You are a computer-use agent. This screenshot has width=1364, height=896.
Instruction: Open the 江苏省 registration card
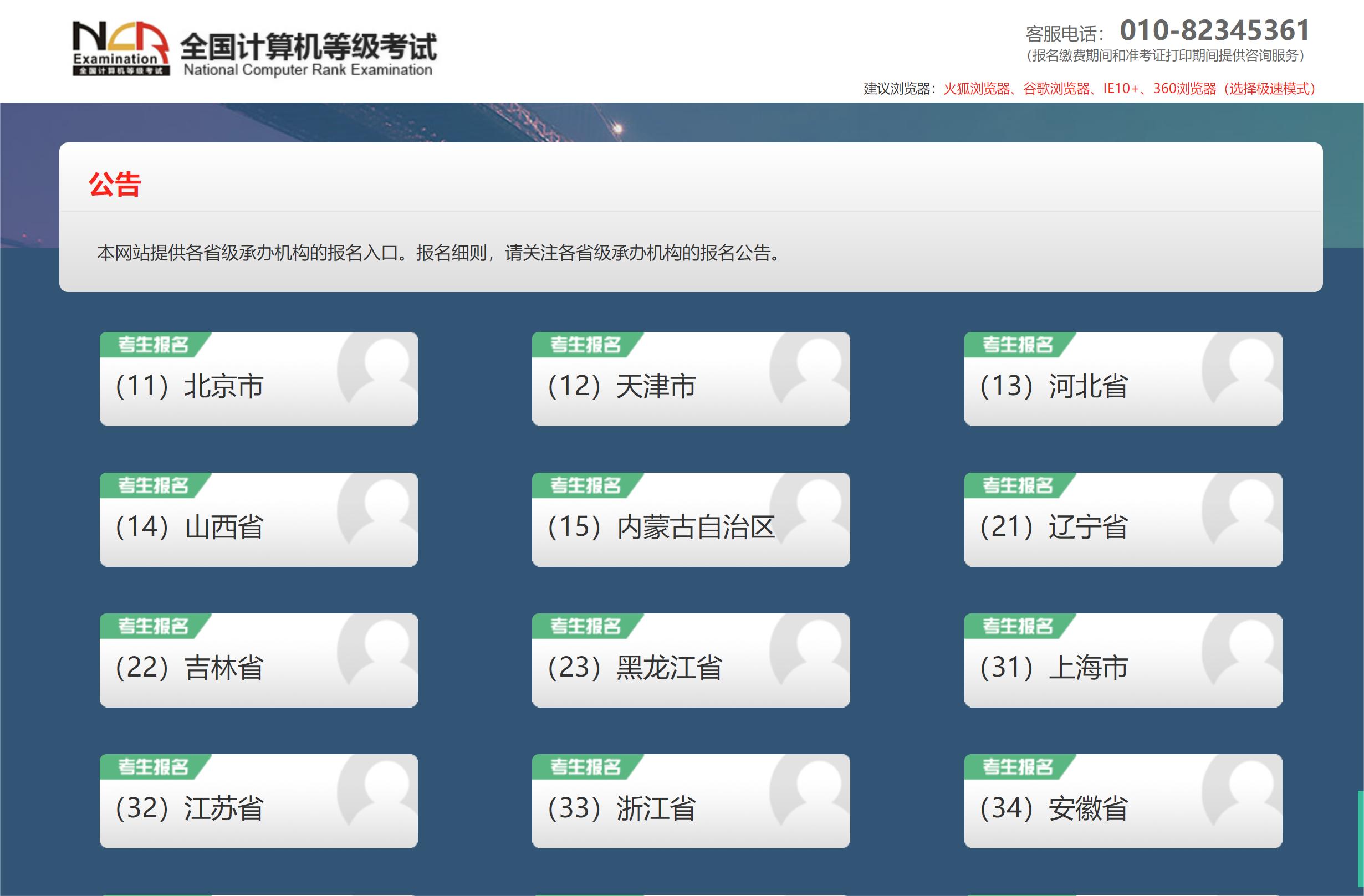[x=258, y=802]
